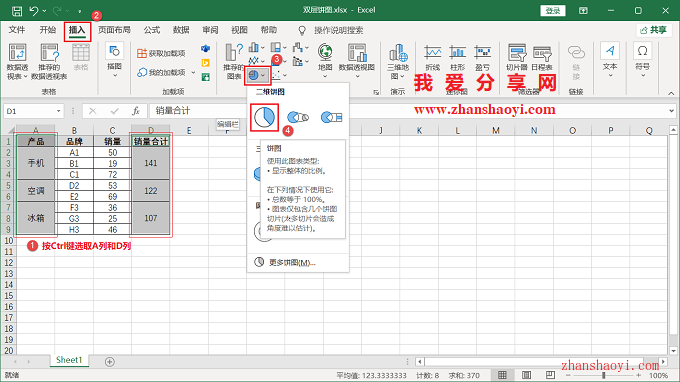Image resolution: width=680 pixels, height=382 pixels.
Task: Open the Quick Access Toolbar customize arrow
Action: (x=79, y=11)
